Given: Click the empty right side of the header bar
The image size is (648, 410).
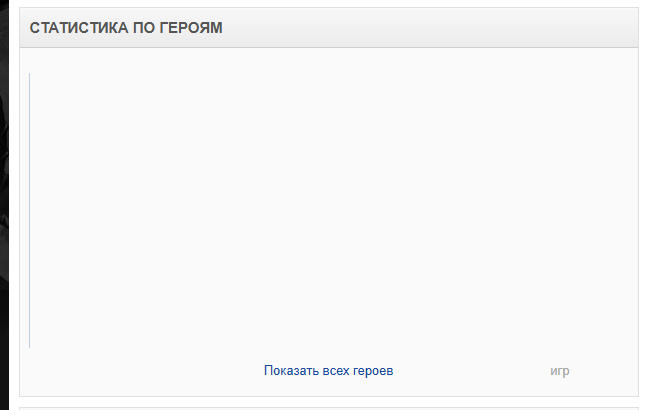Looking at the screenshot, I should 450,28.
